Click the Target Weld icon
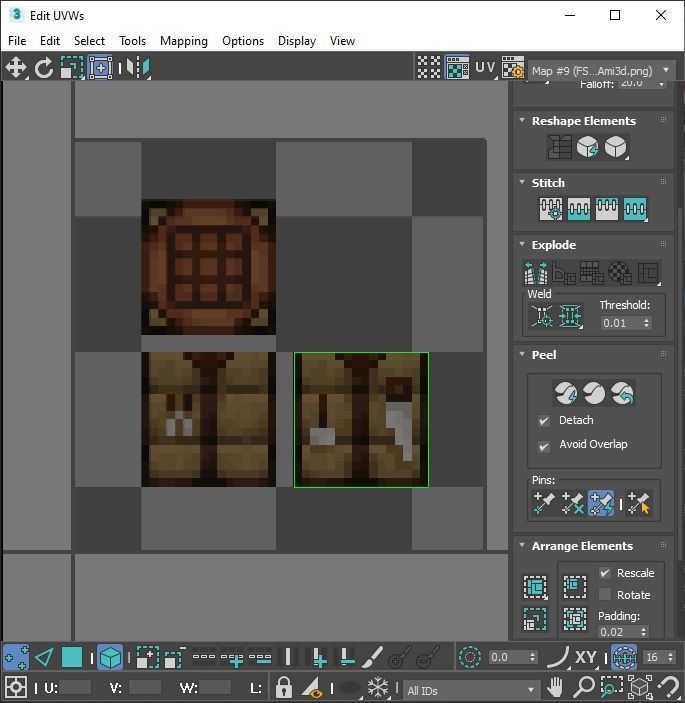 (x=542, y=317)
